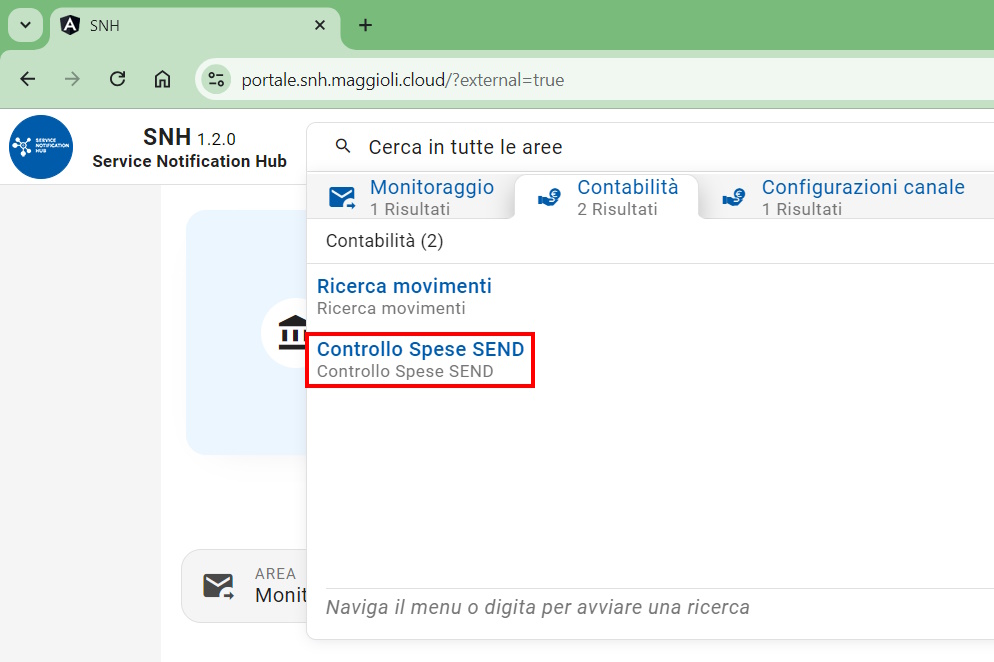Click the AREA card envelope icon
The width and height of the screenshot is (994, 662).
[x=218, y=586]
